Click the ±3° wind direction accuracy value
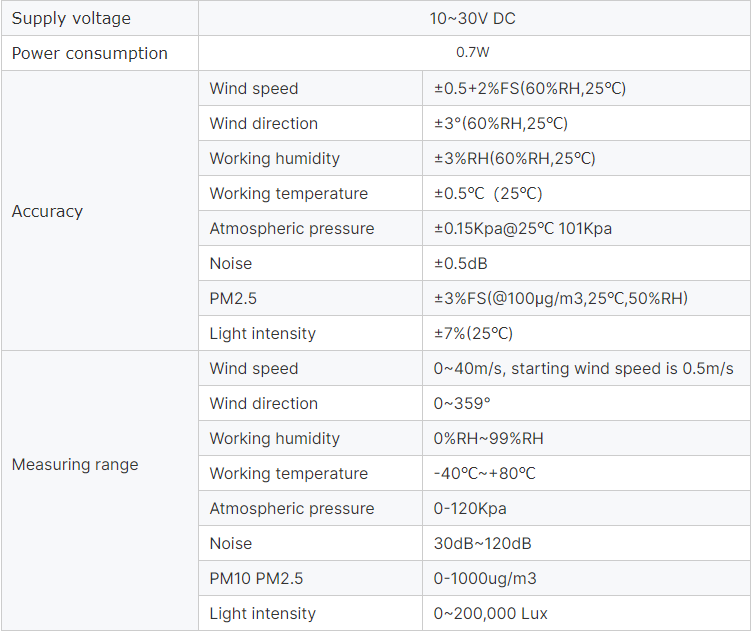The width and height of the screenshot is (751, 631). coord(501,124)
